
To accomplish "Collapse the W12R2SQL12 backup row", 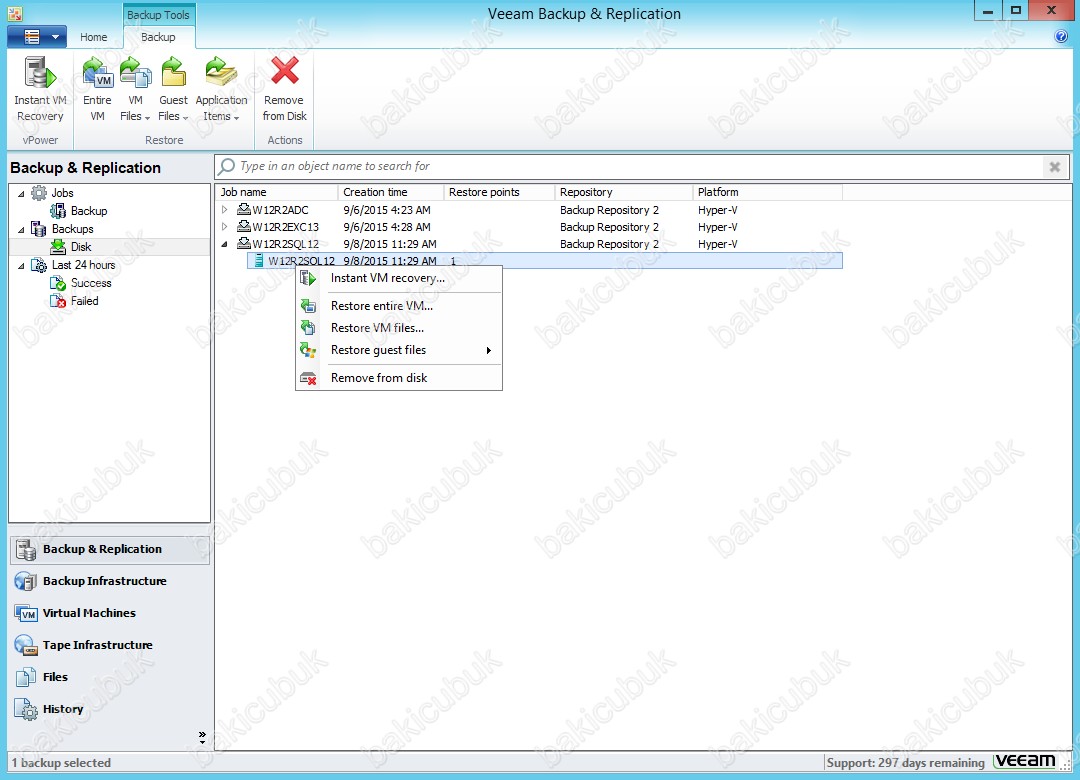I will coord(225,244).
